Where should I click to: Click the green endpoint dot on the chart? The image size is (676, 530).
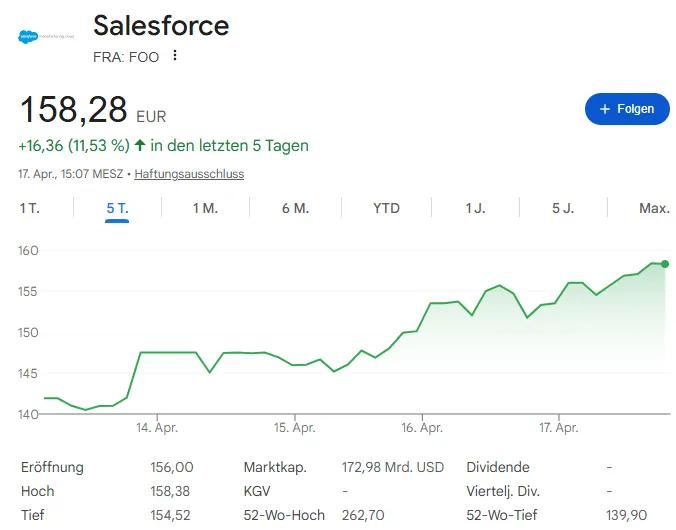tap(665, 264)
